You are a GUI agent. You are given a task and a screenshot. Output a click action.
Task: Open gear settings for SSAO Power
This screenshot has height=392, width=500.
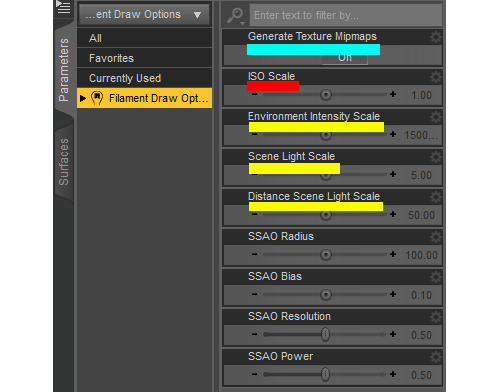click(x=435, y=357)
